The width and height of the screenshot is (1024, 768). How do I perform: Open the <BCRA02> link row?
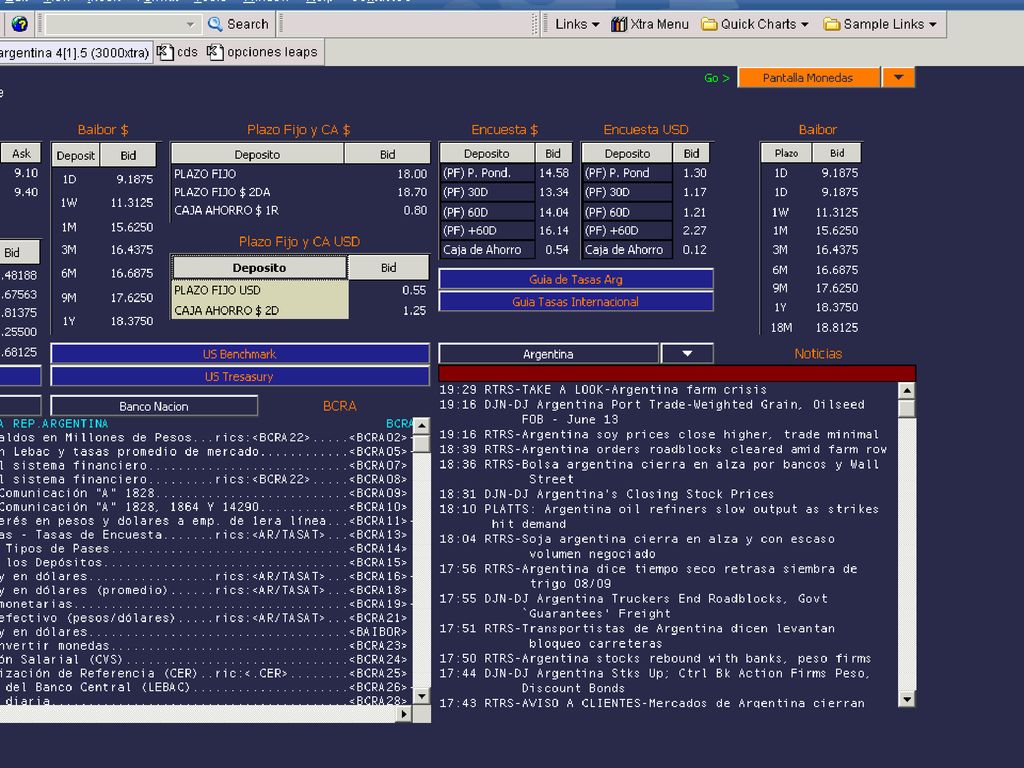[x=204, y=438]
